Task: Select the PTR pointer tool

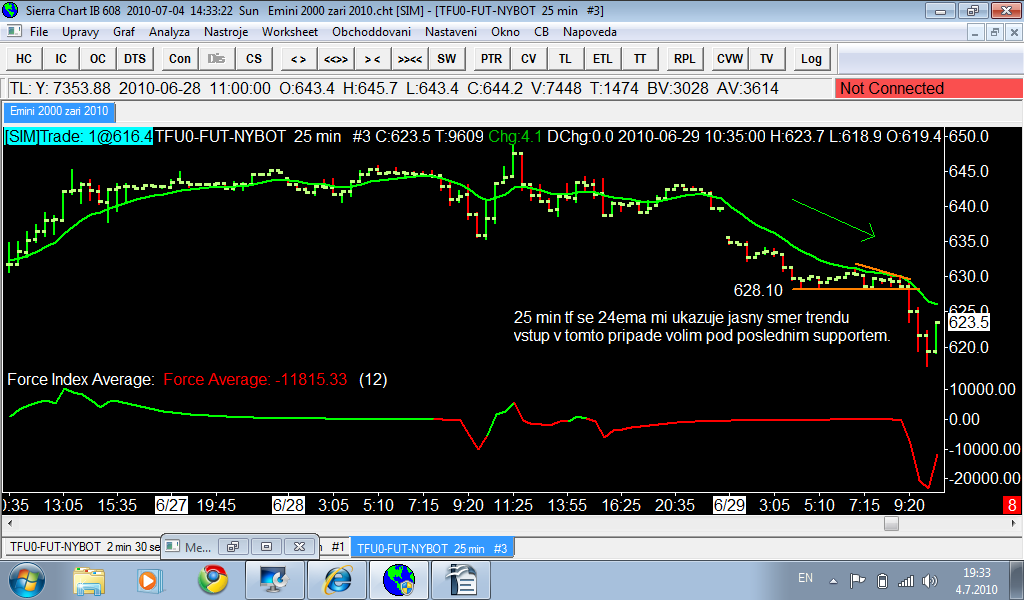Action: coord(491,59)
